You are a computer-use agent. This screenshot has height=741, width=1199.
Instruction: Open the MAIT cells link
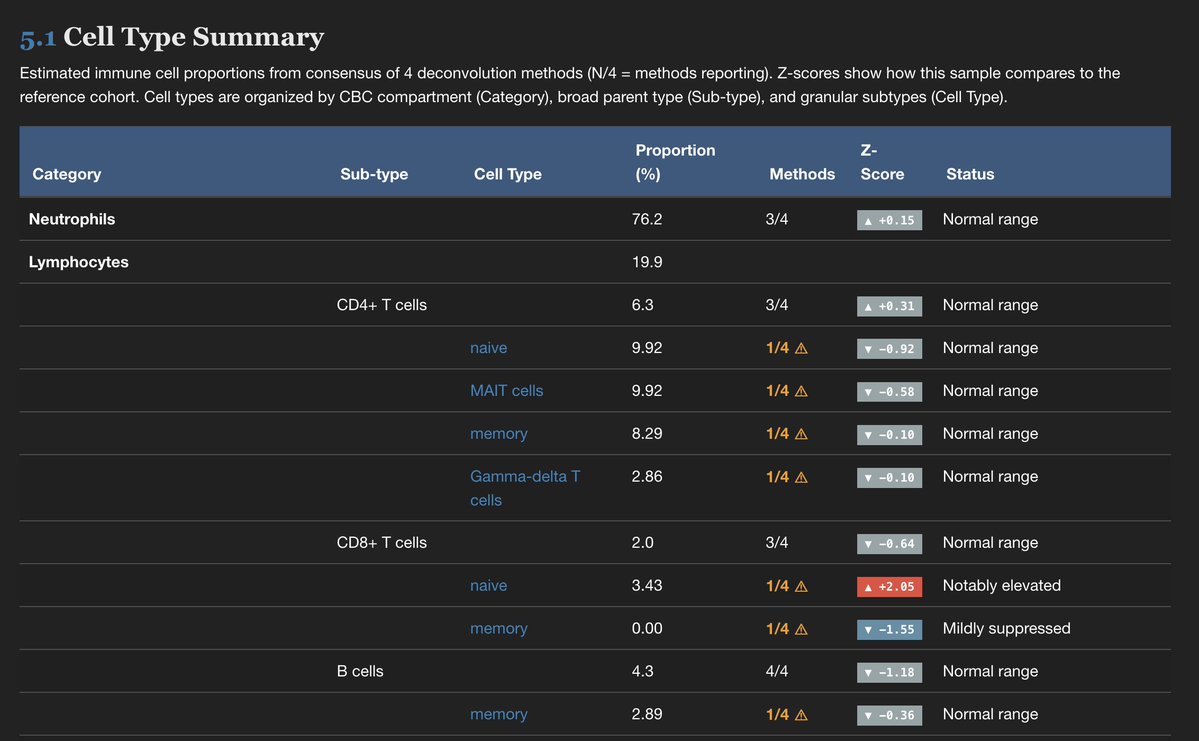point(506,391)
